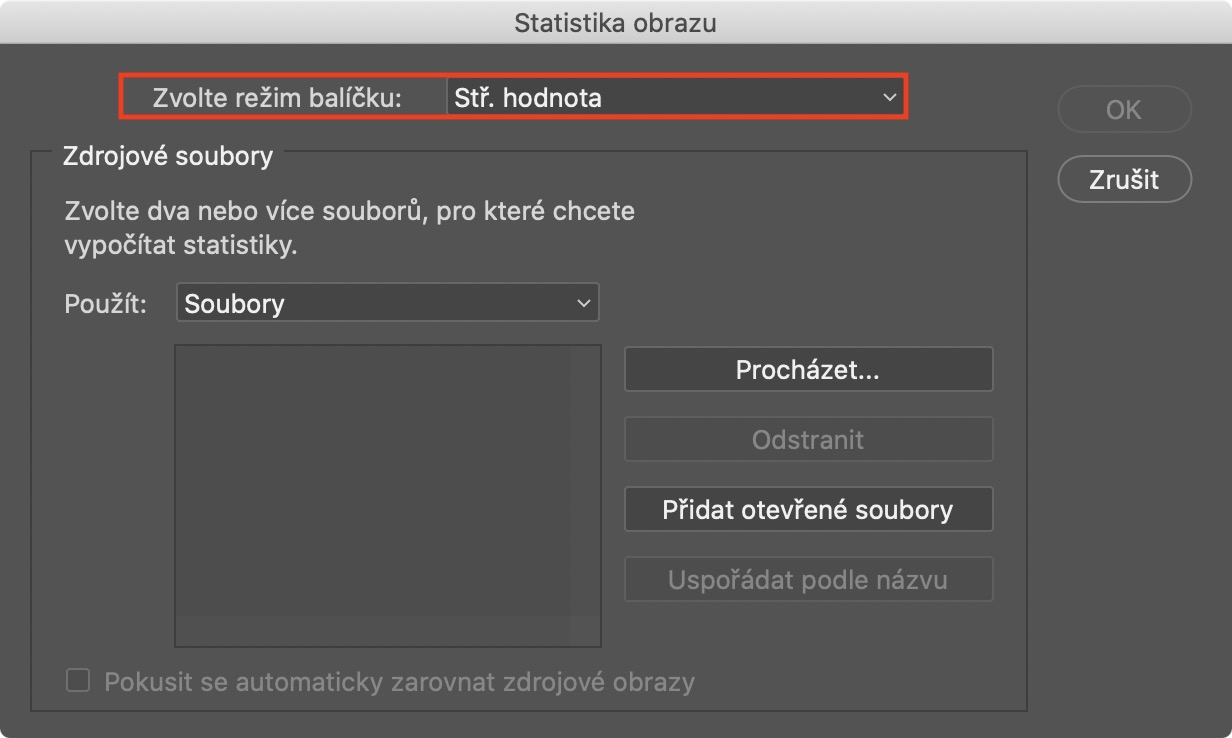1232x738 pixels.
Task: Click the Zdrojové soubory group heading
Action: [168, 157]
